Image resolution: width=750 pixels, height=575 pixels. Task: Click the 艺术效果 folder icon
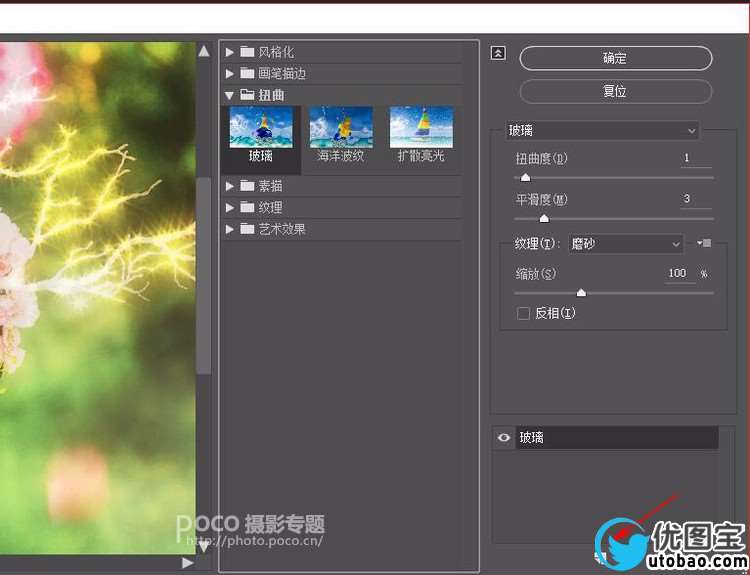(247, 229)
